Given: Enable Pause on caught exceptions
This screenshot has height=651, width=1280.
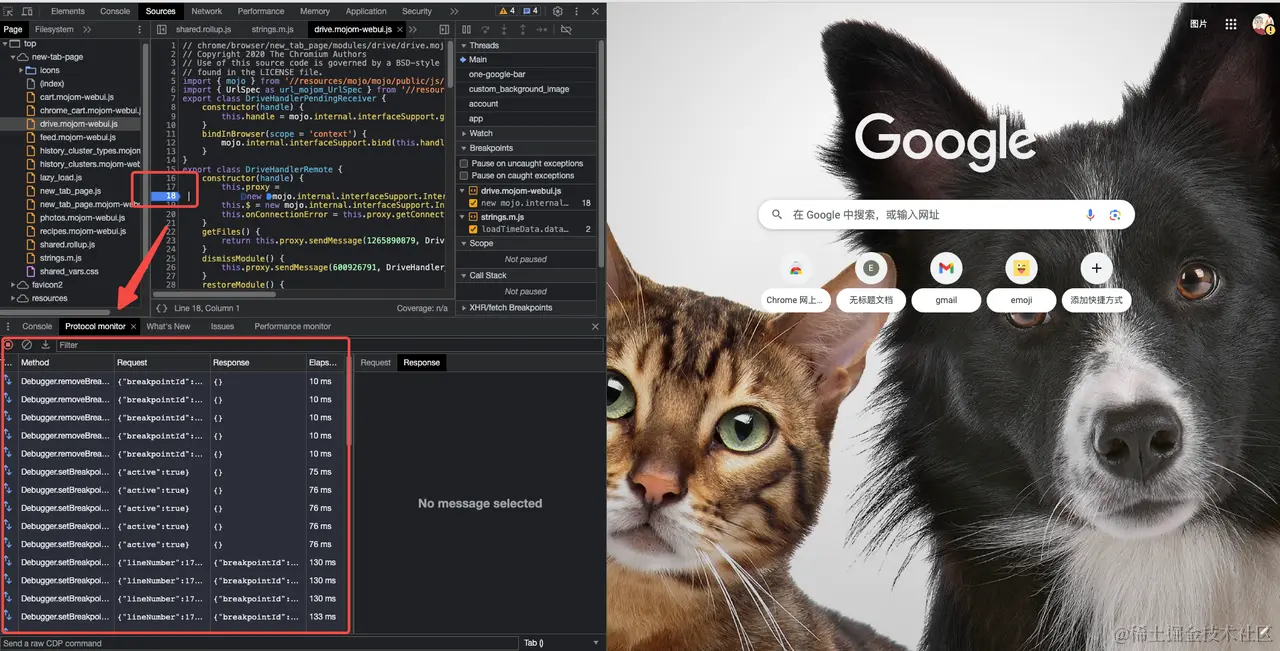Looking at the screenshot, I should [464, 176].
